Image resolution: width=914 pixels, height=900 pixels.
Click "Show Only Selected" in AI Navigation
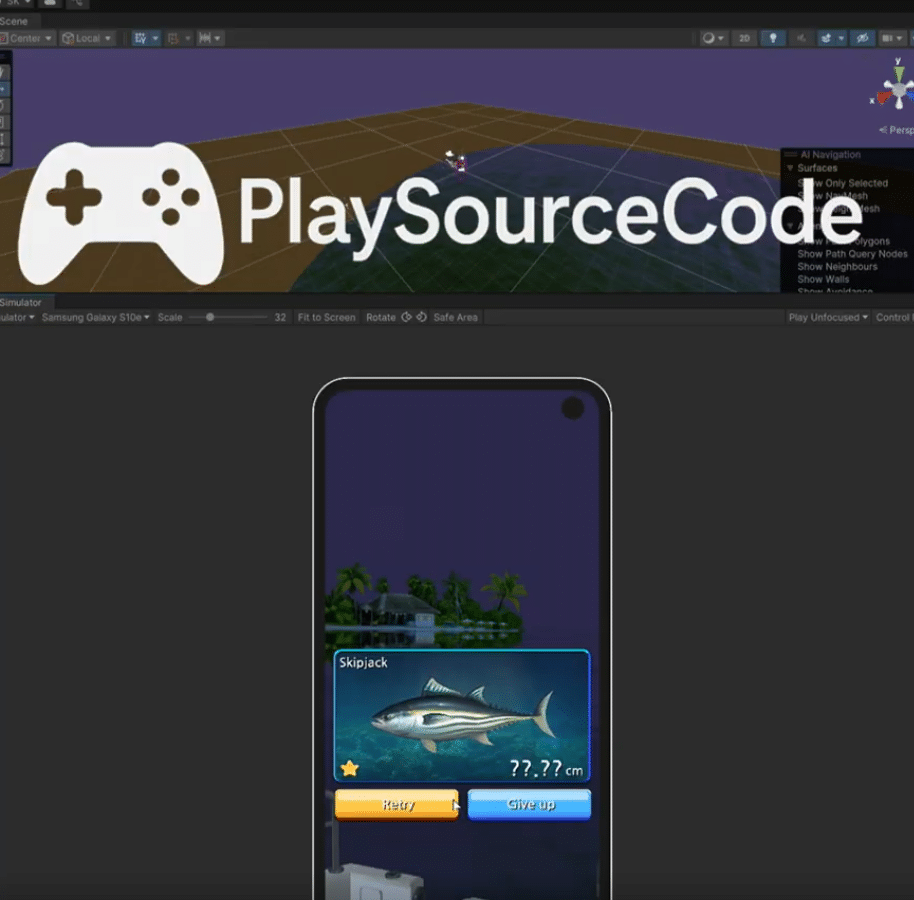[843, 183]
